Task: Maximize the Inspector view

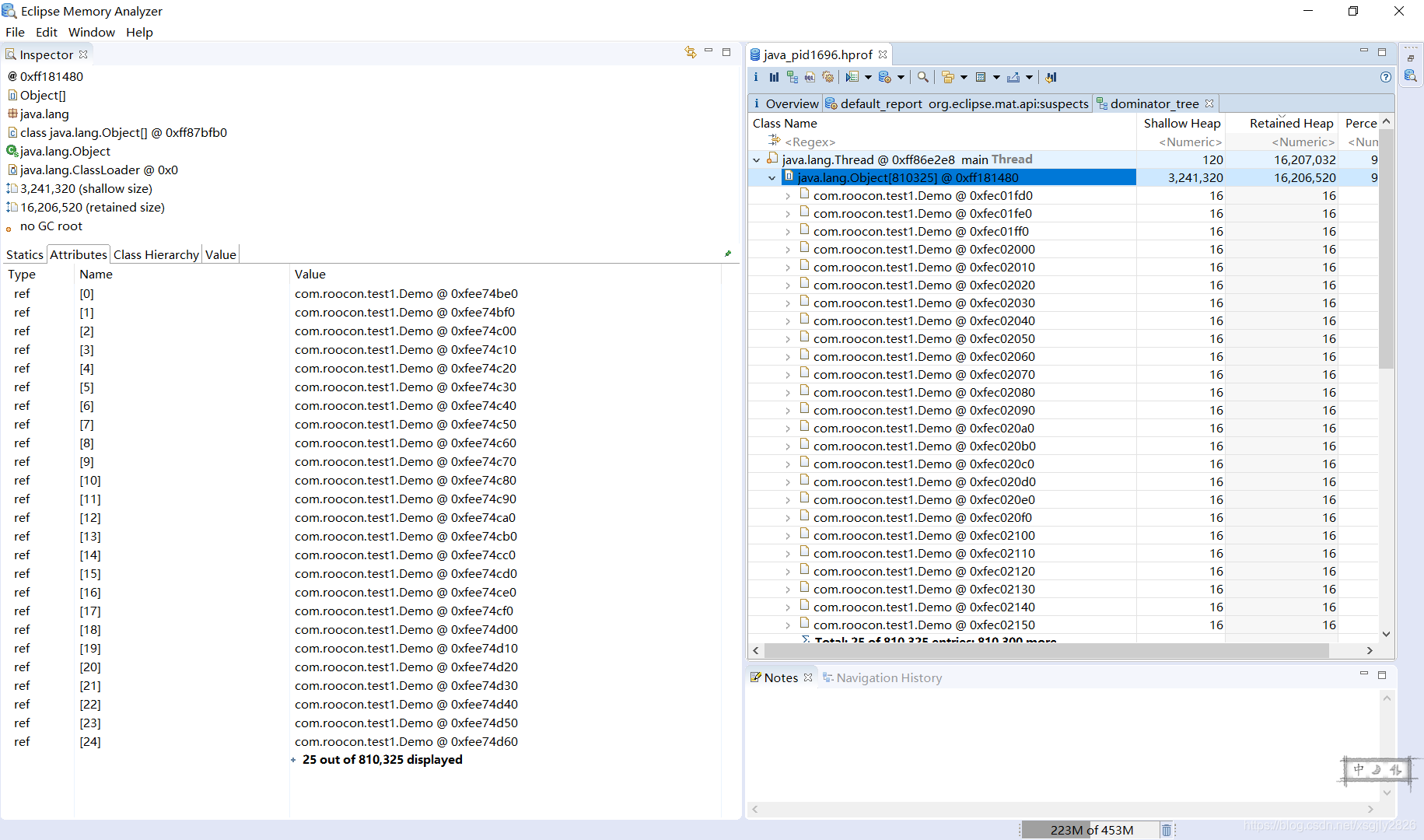Action: (726, 52)
